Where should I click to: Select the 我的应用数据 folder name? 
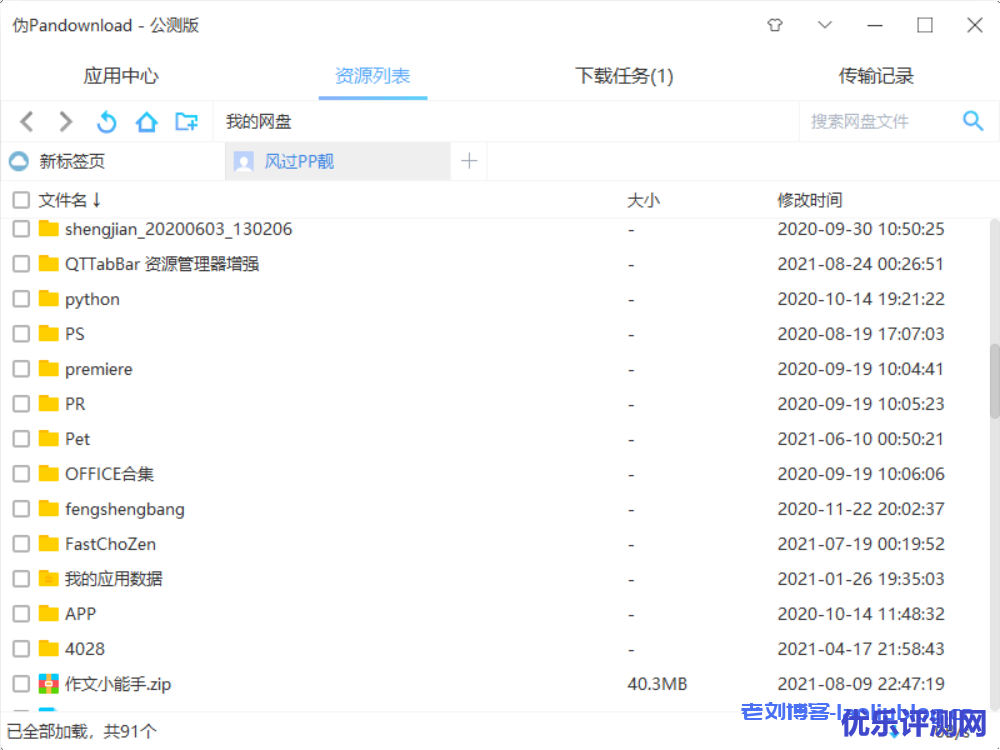(114, 579)
